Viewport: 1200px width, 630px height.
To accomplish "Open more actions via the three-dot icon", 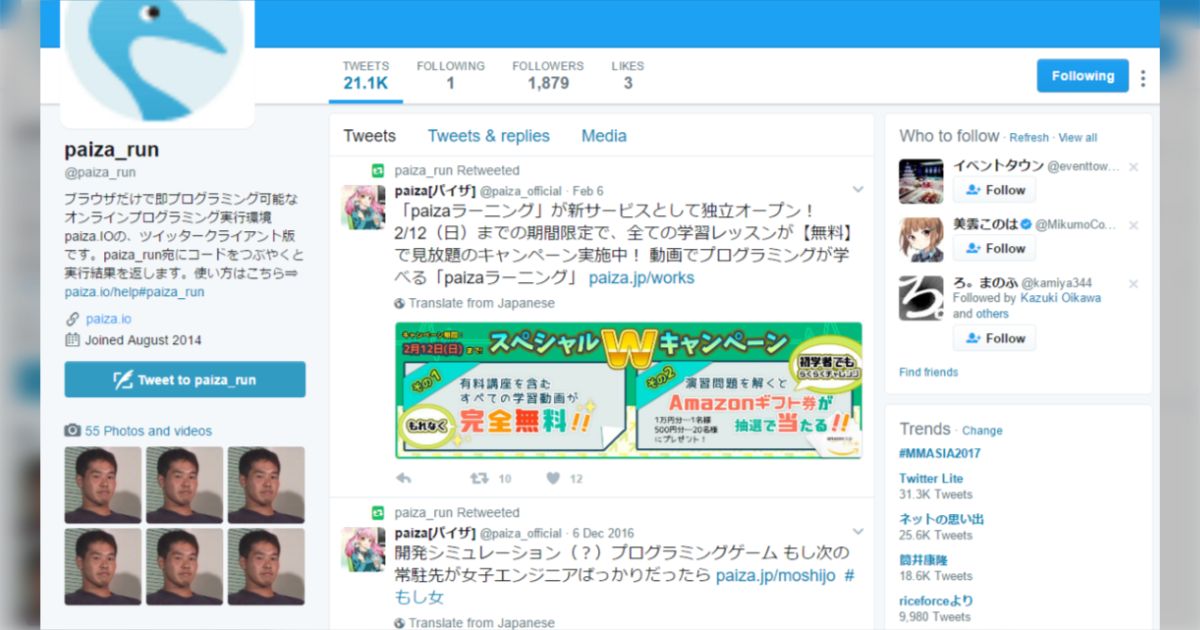I will click(1144, 75).
